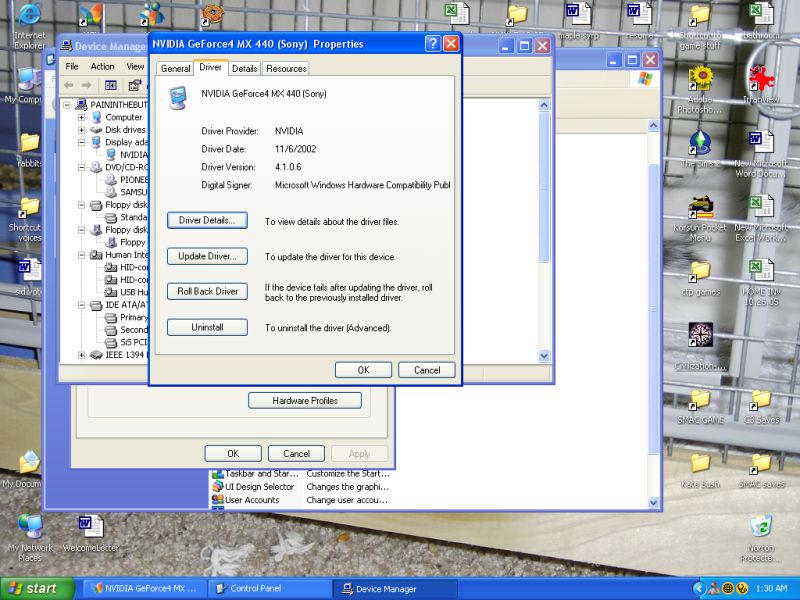
Task: Open the Shortcut voices folder icon
Action: click(29, 219)
